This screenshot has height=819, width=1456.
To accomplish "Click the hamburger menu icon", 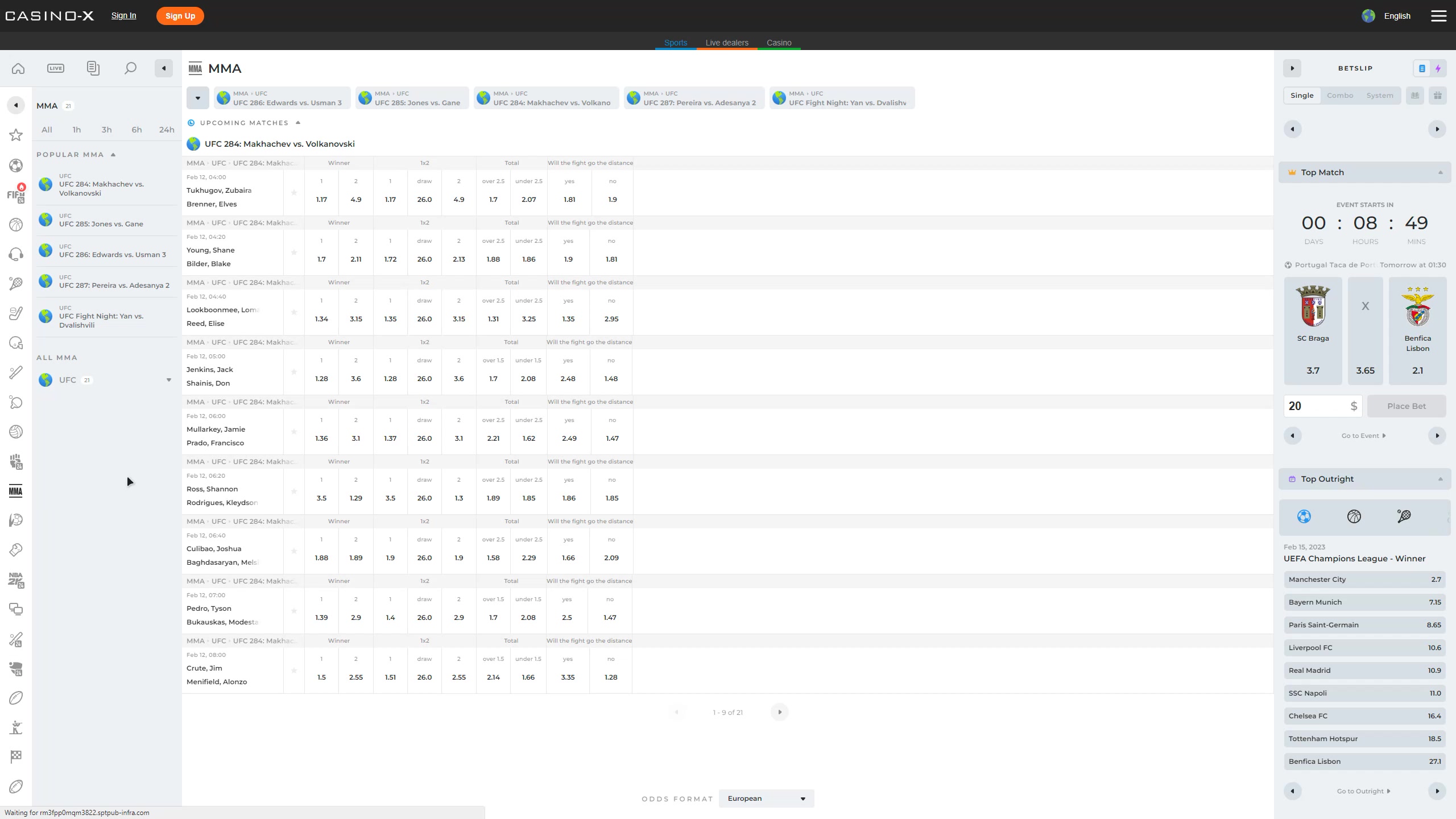I will click(1438, 16).
